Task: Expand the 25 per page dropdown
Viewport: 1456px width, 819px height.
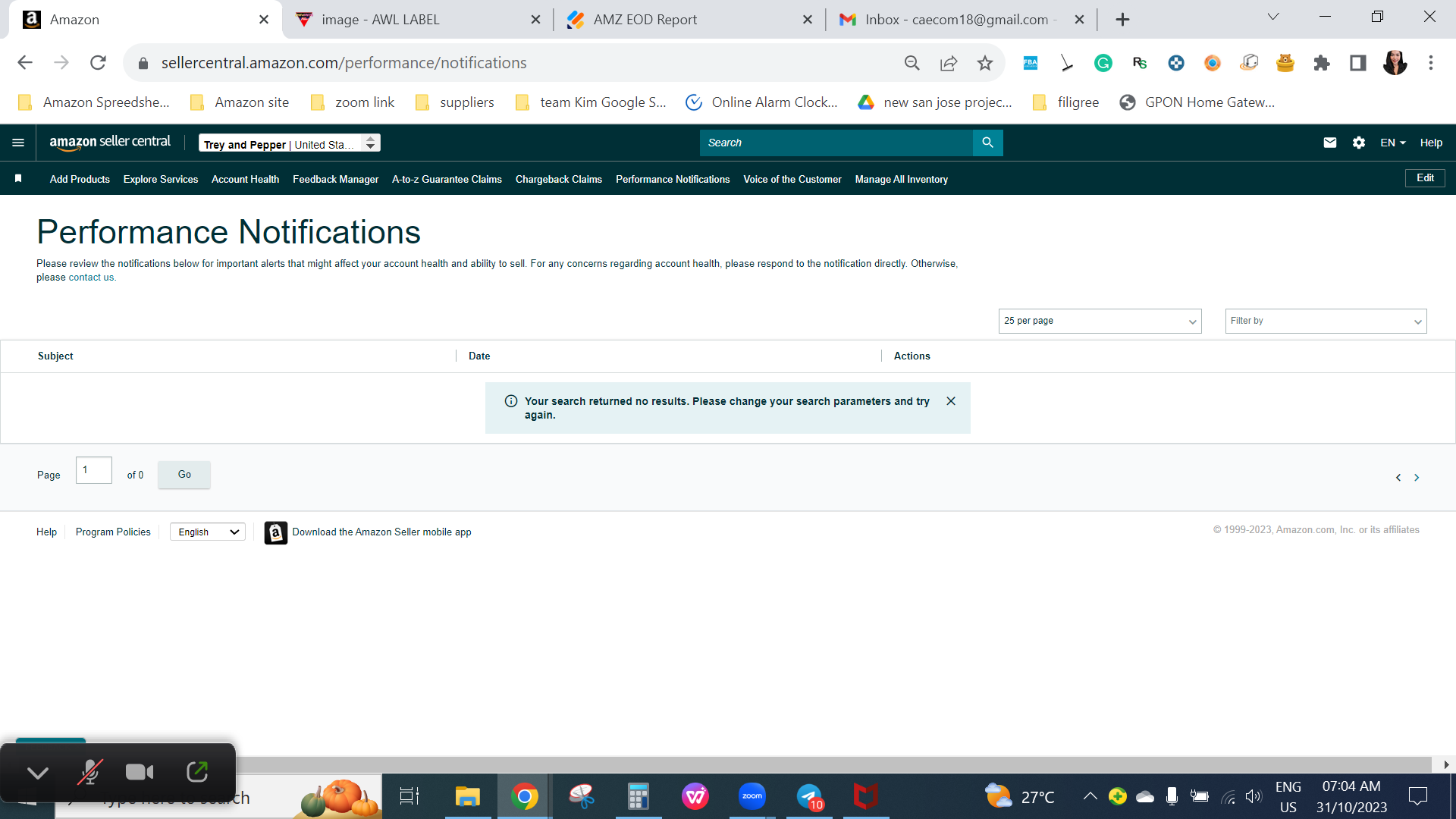Action: click(1100, 321)
